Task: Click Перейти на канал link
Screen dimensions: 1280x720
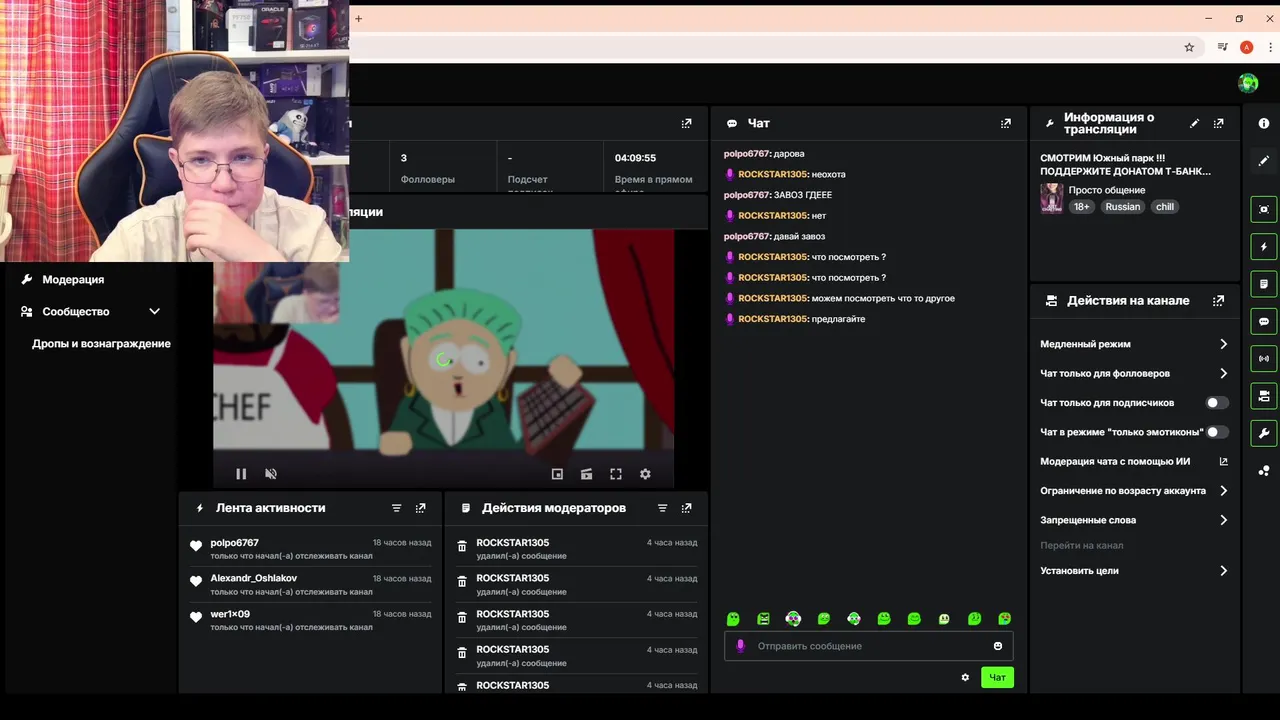Action: pos(1082,546)
